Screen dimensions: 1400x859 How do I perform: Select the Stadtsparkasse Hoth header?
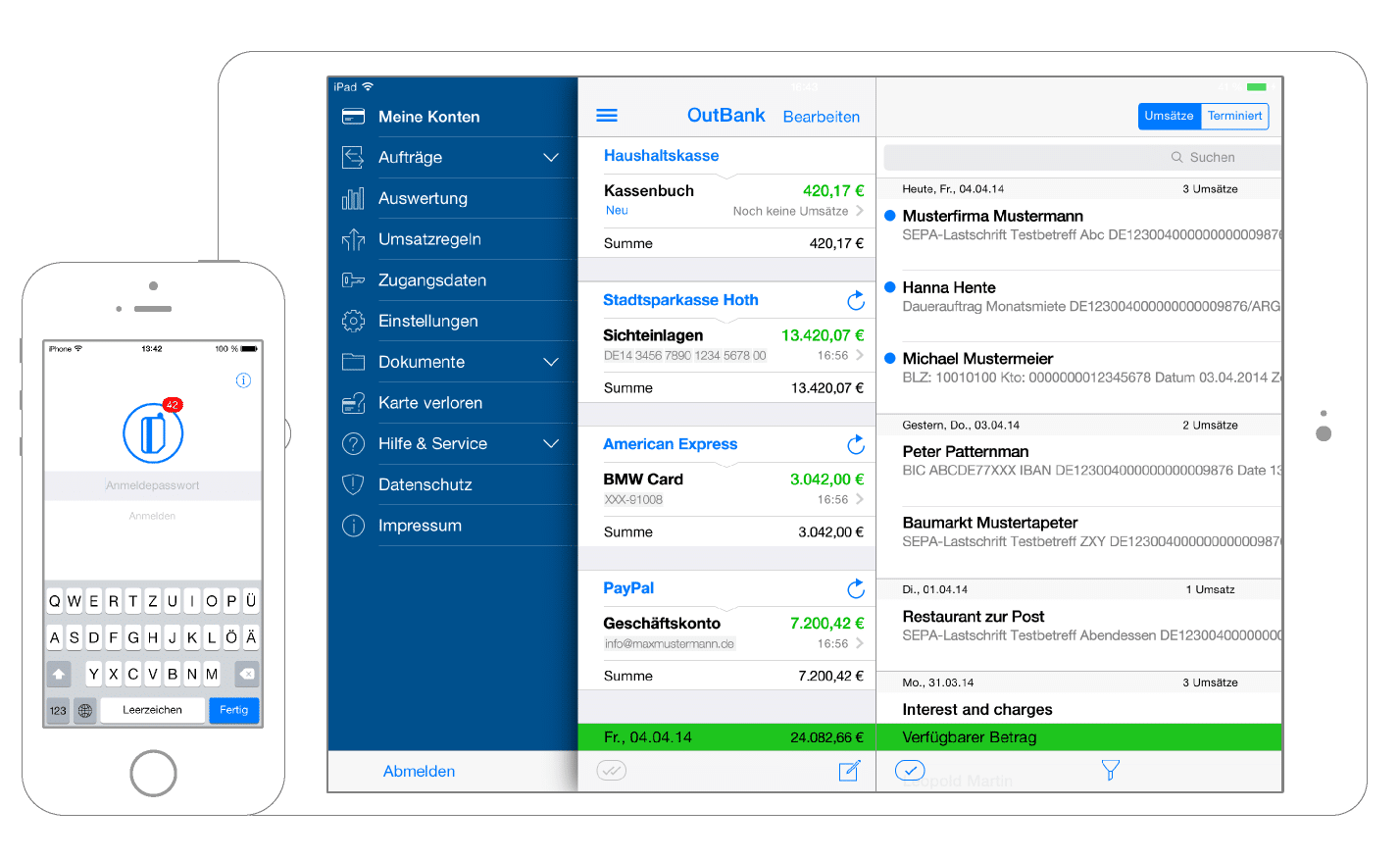680,300
